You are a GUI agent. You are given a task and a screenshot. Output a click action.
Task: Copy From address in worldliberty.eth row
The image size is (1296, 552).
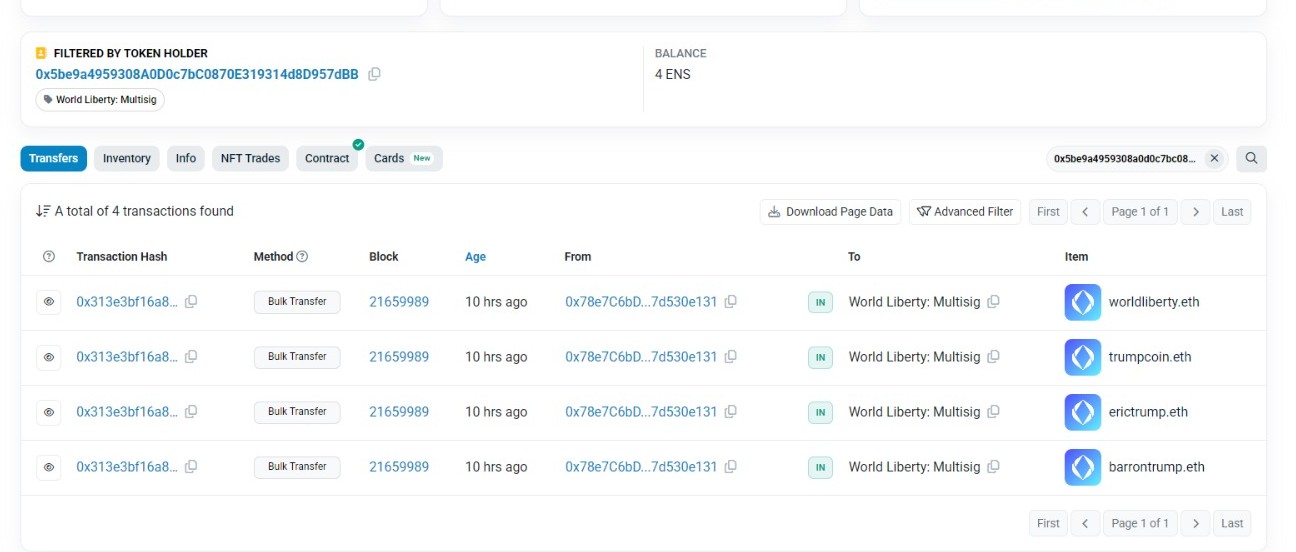coord(731,302)
